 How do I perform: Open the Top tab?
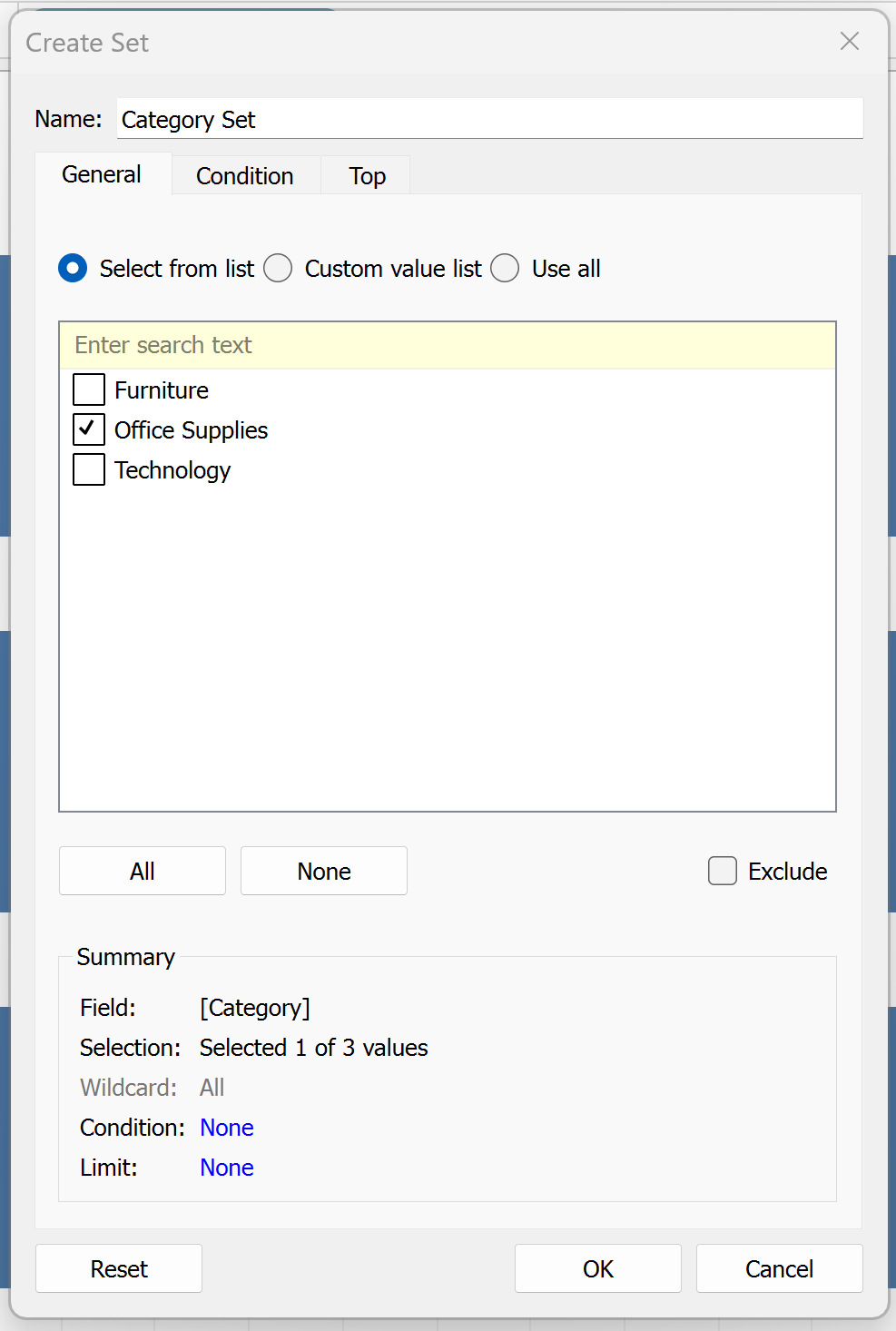[x=367, y=176]
